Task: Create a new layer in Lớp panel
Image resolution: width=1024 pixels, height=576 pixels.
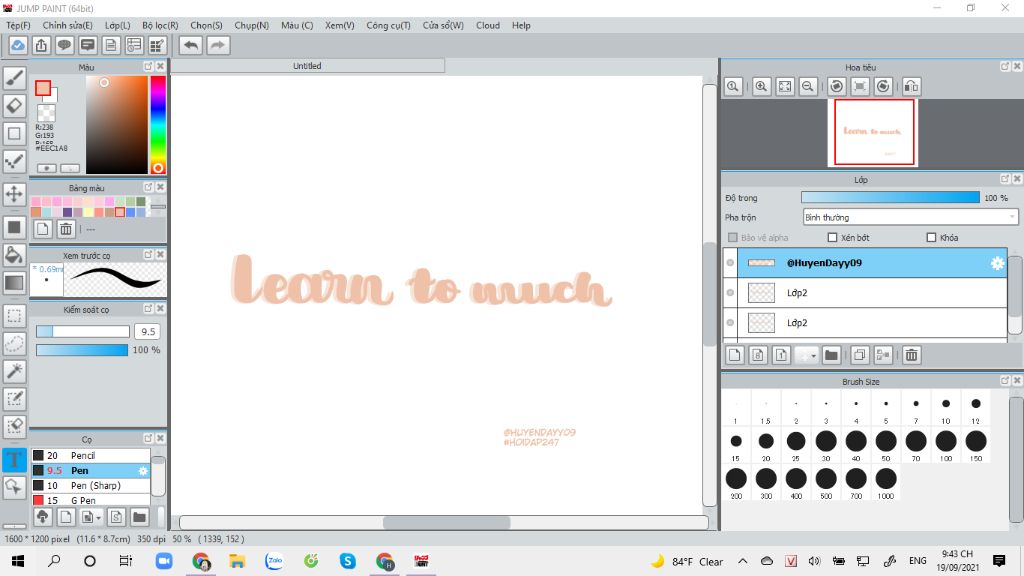Action: [735, 355]
